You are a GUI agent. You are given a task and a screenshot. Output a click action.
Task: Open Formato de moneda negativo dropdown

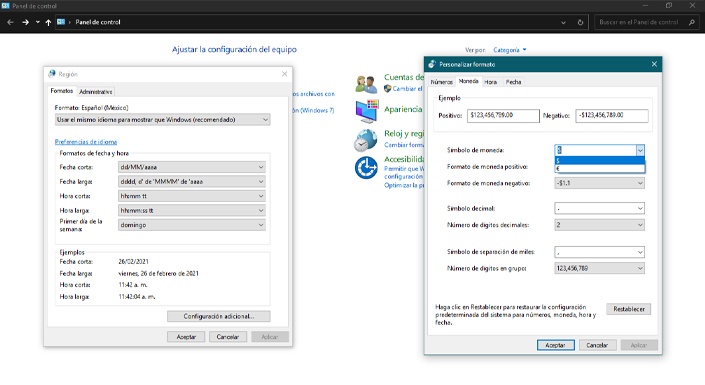(x=599, y=183)
